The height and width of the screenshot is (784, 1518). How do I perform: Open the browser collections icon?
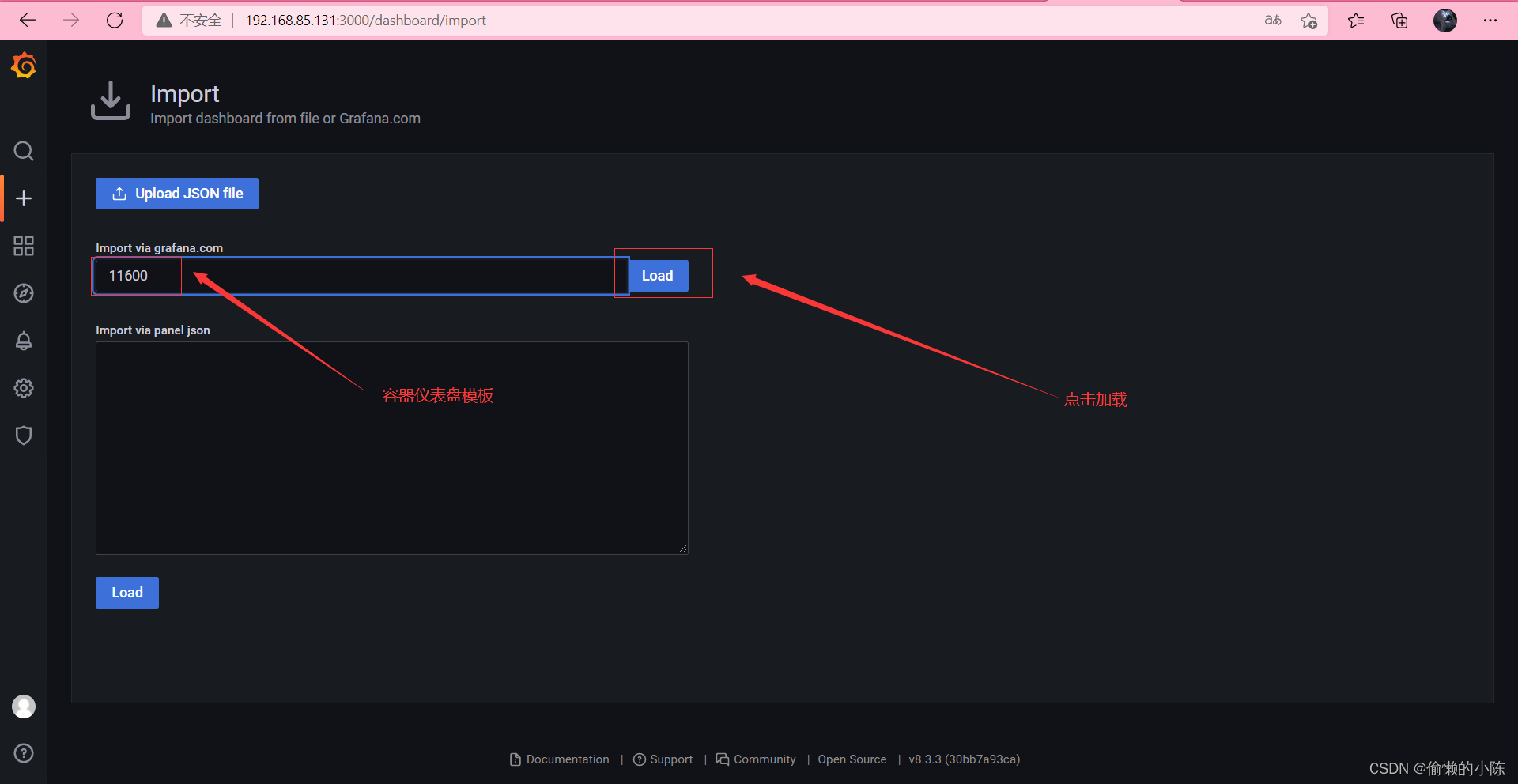pos(1399,21)
